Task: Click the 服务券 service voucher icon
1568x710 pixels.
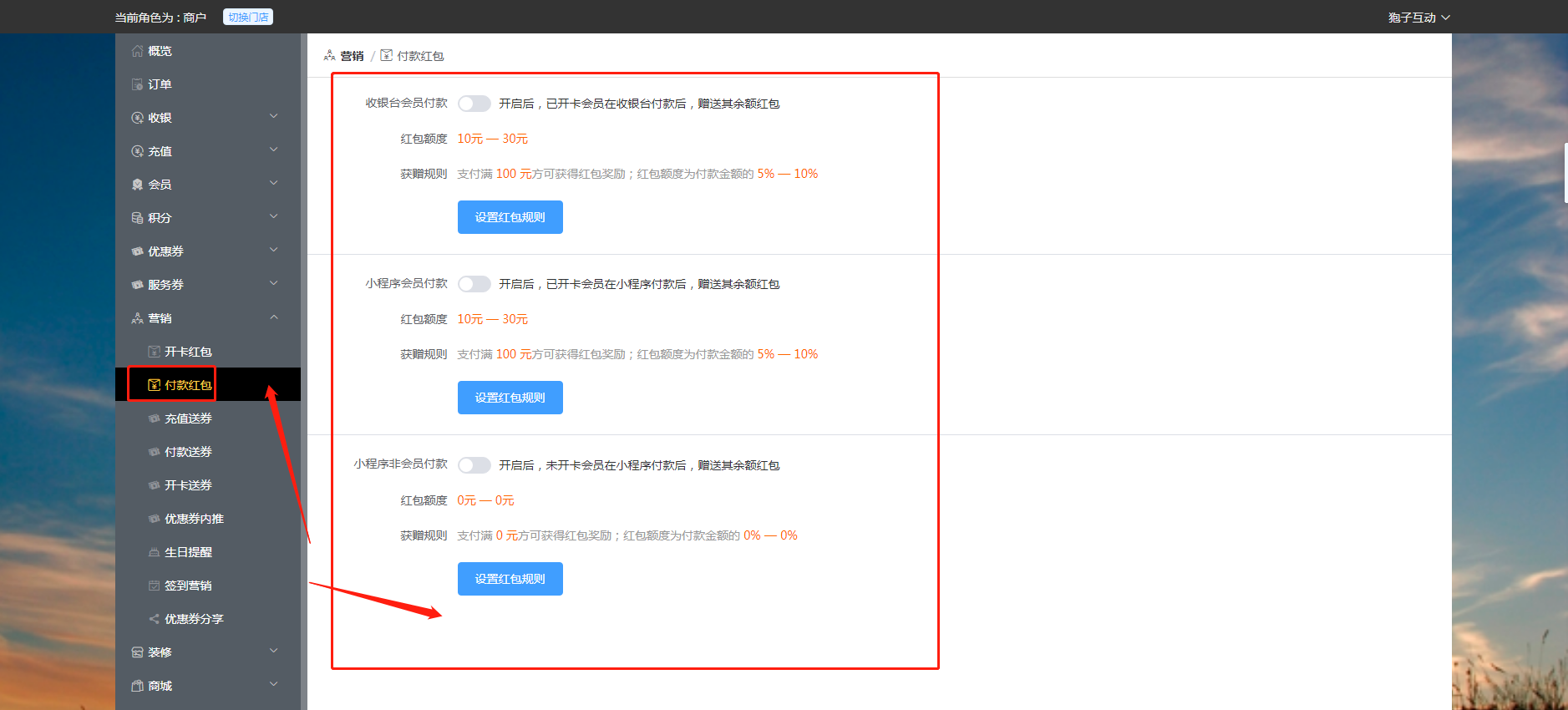Action: tap(137, 285)
